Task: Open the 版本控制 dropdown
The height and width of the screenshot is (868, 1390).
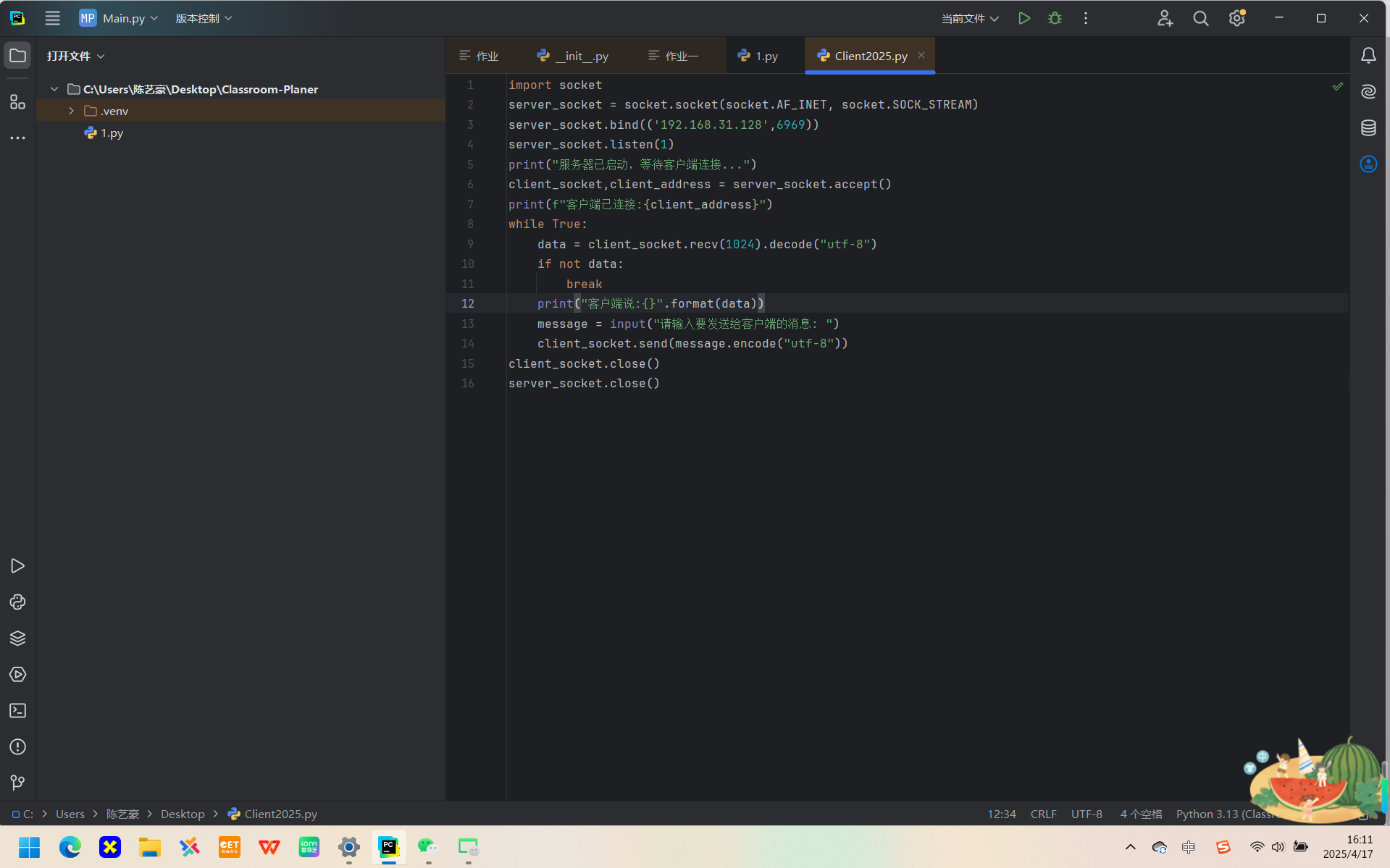Action: click(204, 18)
